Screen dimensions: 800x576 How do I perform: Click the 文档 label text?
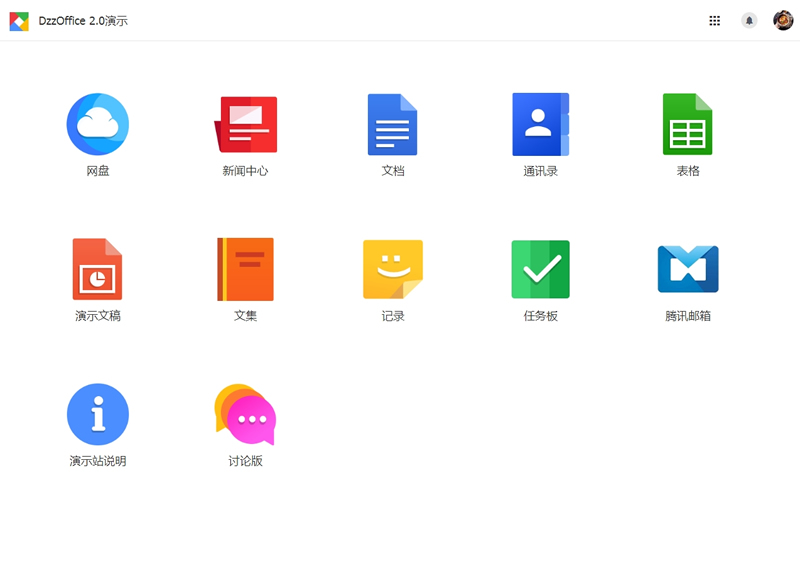point(393,171)
